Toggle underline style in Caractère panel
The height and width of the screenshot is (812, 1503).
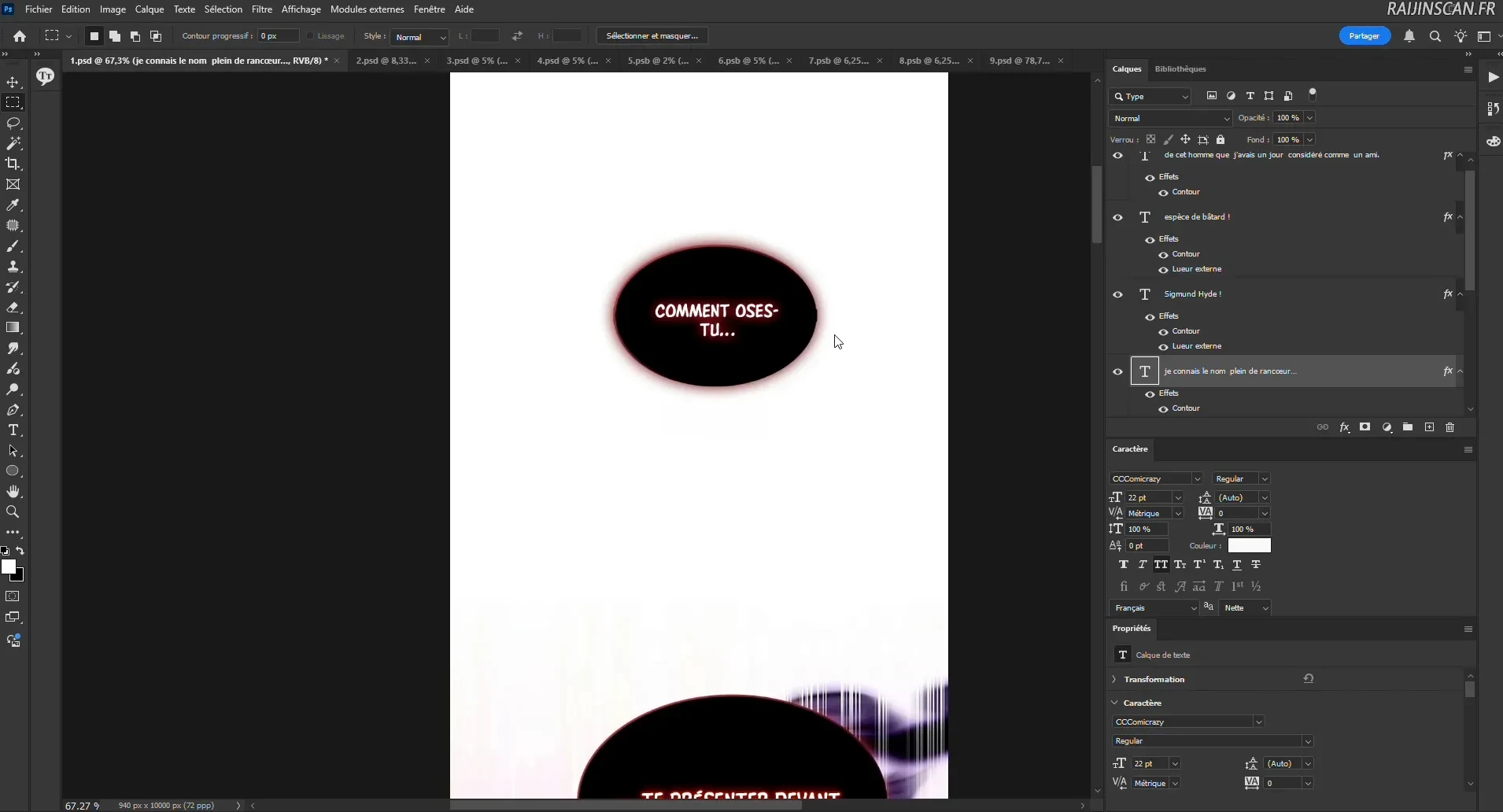click(1237, 565)
